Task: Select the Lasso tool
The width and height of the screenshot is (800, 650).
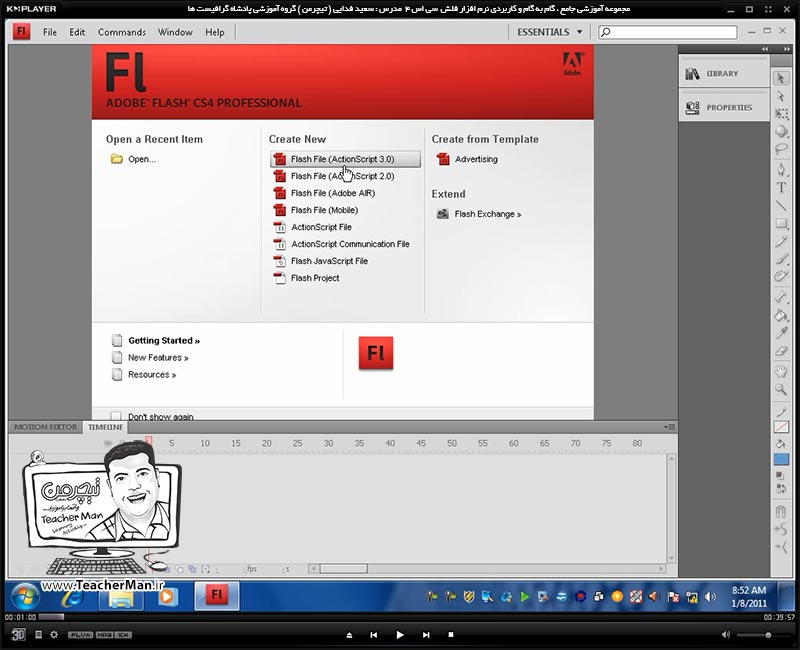Action: coord(781,149)
